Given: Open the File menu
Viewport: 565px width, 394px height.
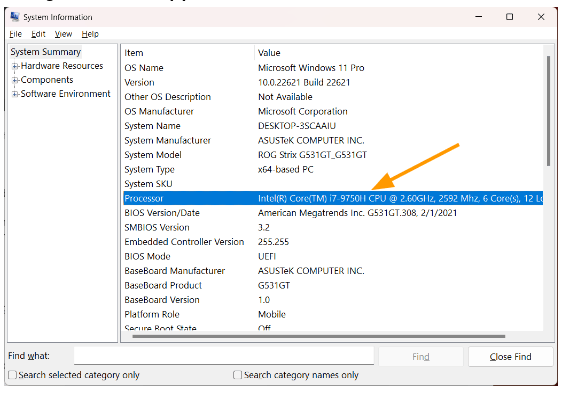Looking at the screenshot, I should point(15,34).
